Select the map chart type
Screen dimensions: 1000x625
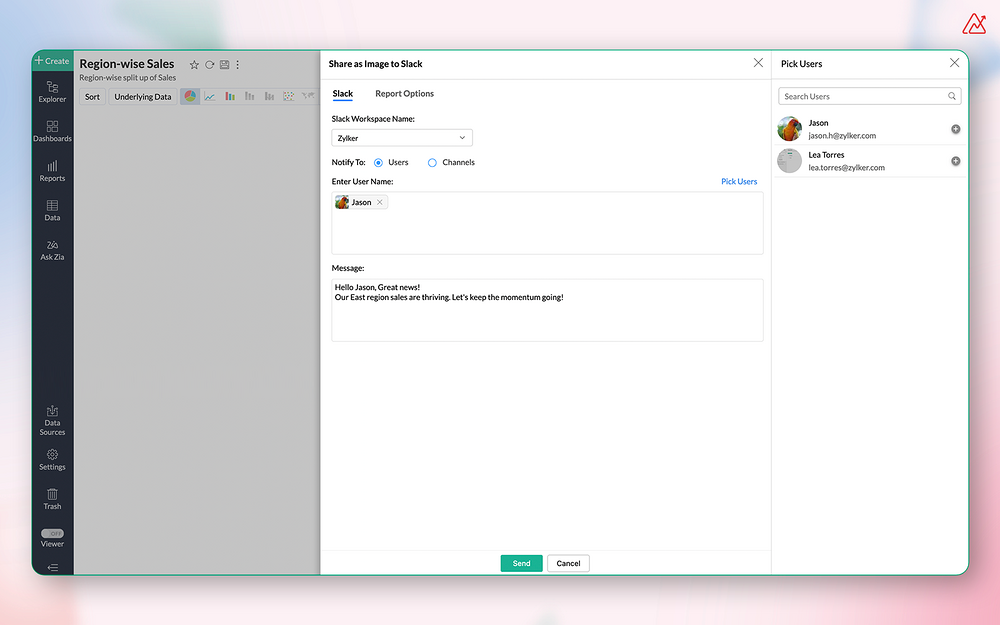click(309, 96)
